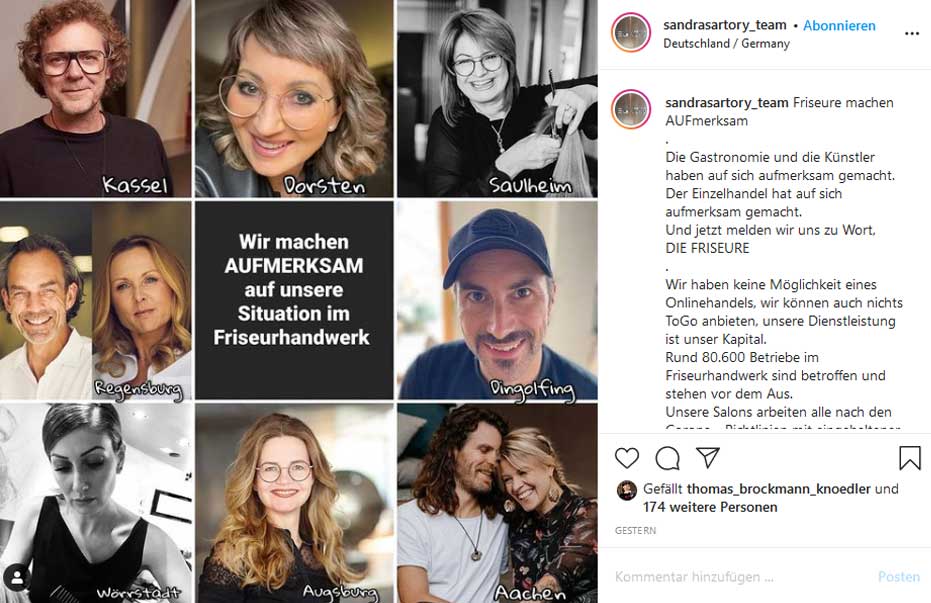Open small avatar of liking user

[626, 490]
